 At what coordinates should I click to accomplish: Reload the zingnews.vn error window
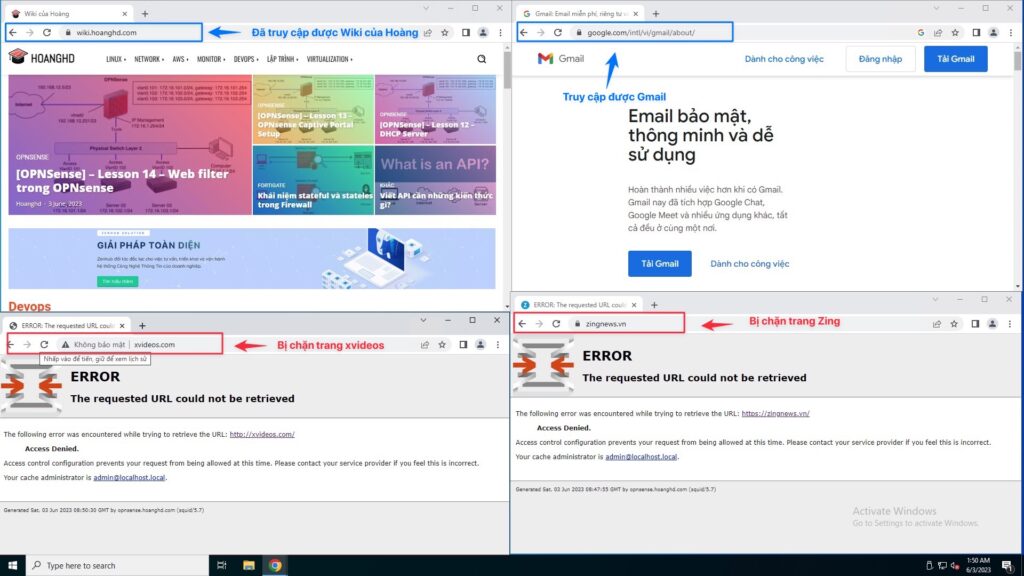click(556, 323)
